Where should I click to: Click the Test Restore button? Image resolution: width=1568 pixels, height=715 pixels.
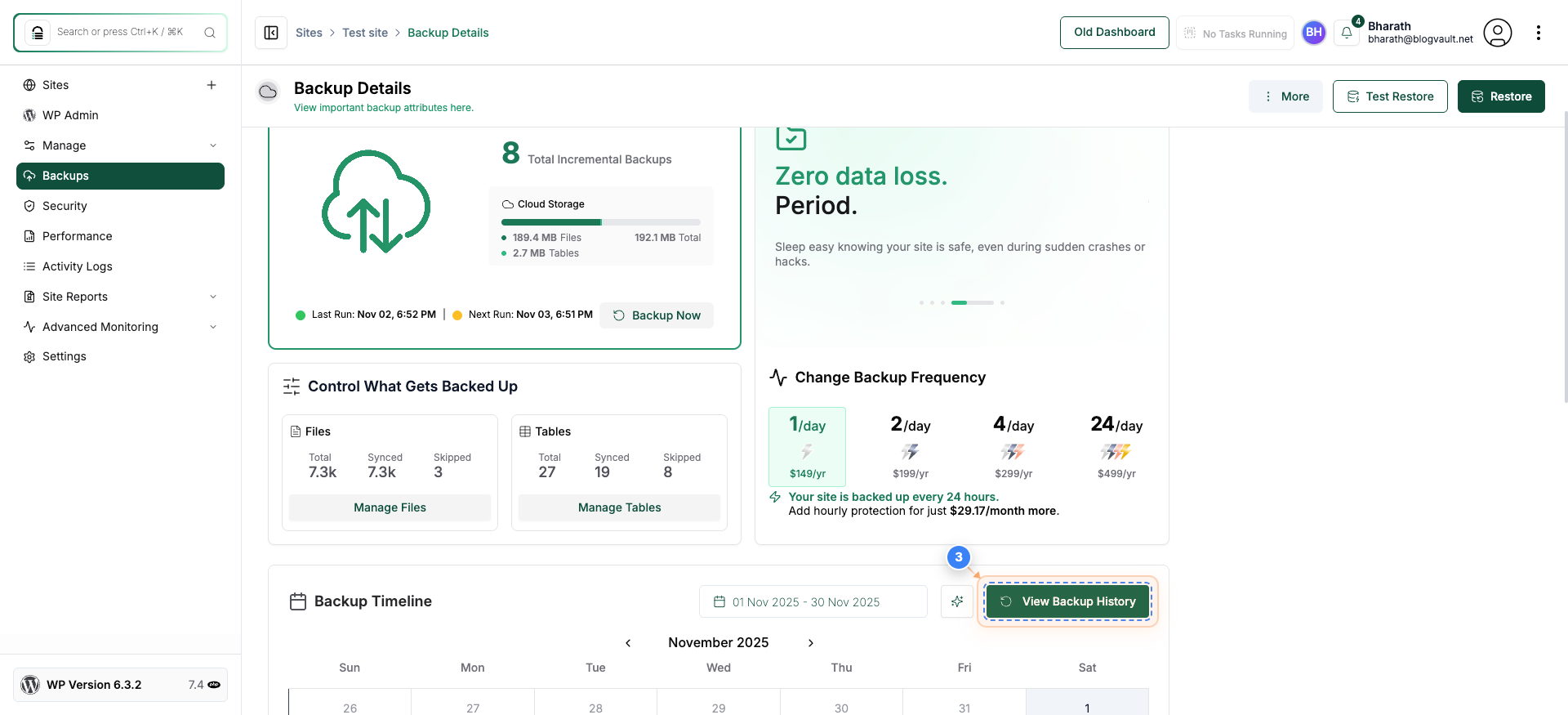[x=1390, y=96]
